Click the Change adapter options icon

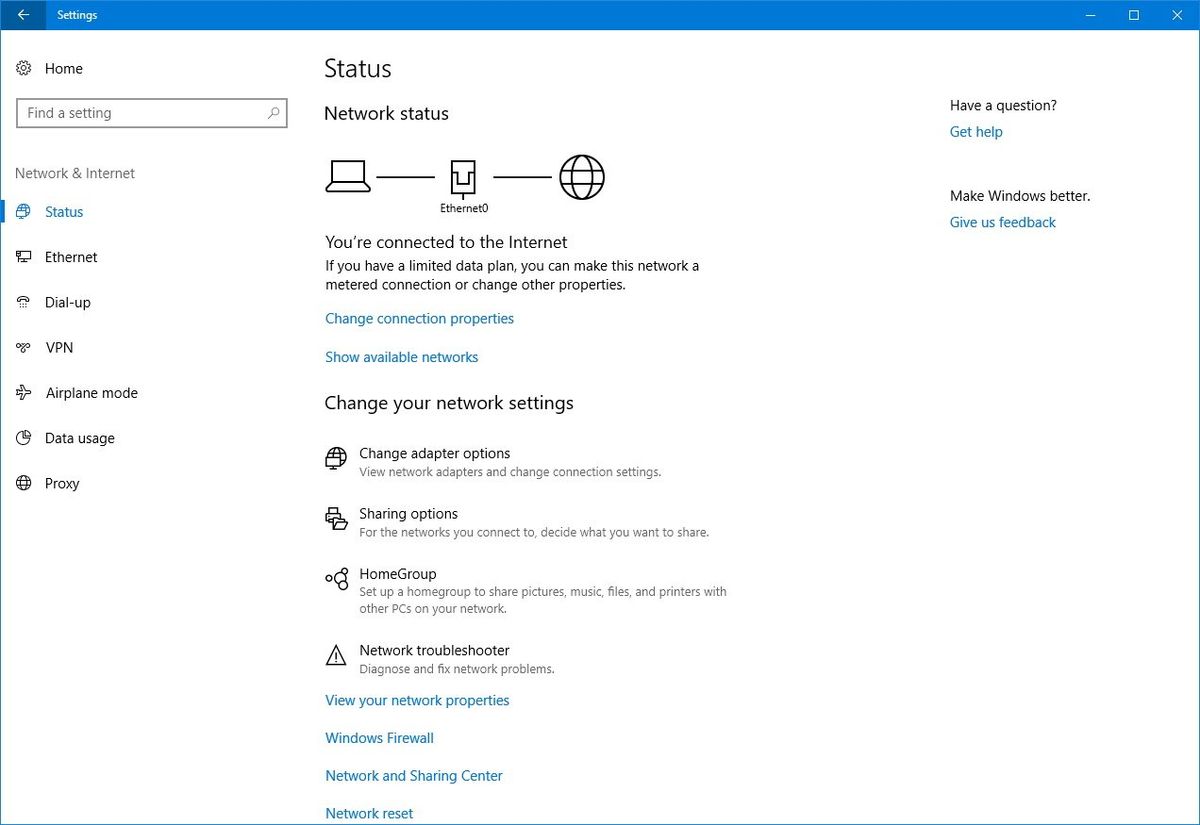[x=335, y=460]
